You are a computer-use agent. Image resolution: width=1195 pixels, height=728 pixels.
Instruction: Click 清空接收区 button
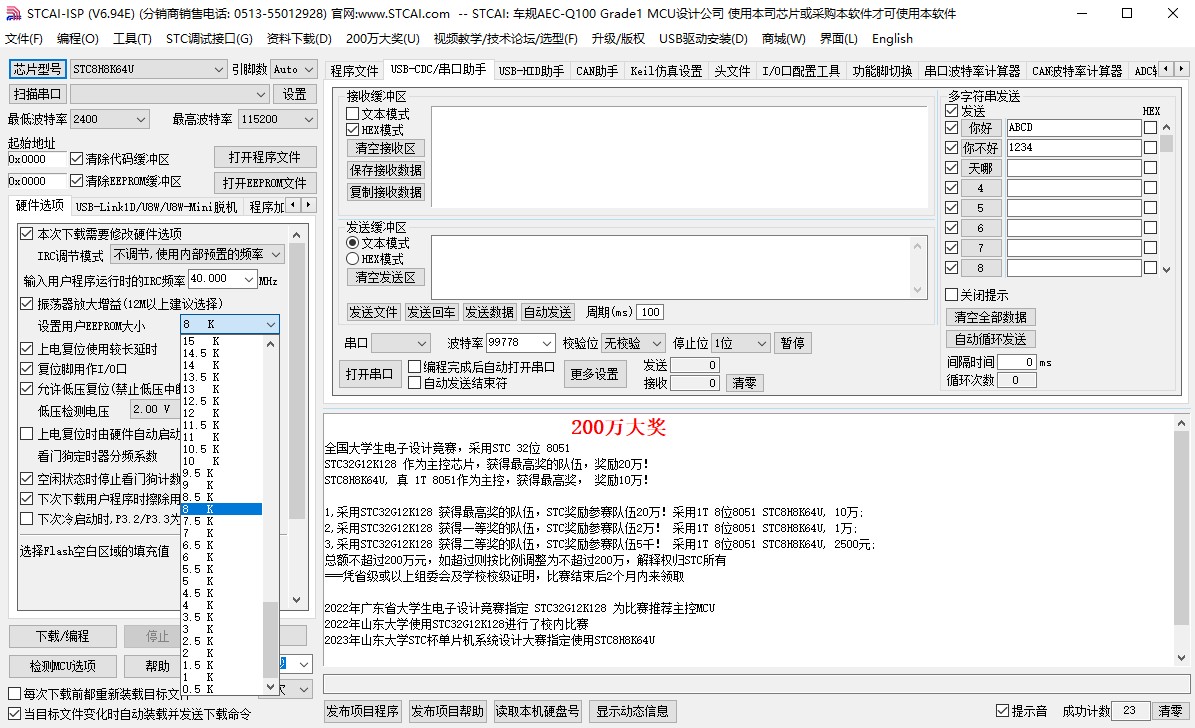coord(386,148)
